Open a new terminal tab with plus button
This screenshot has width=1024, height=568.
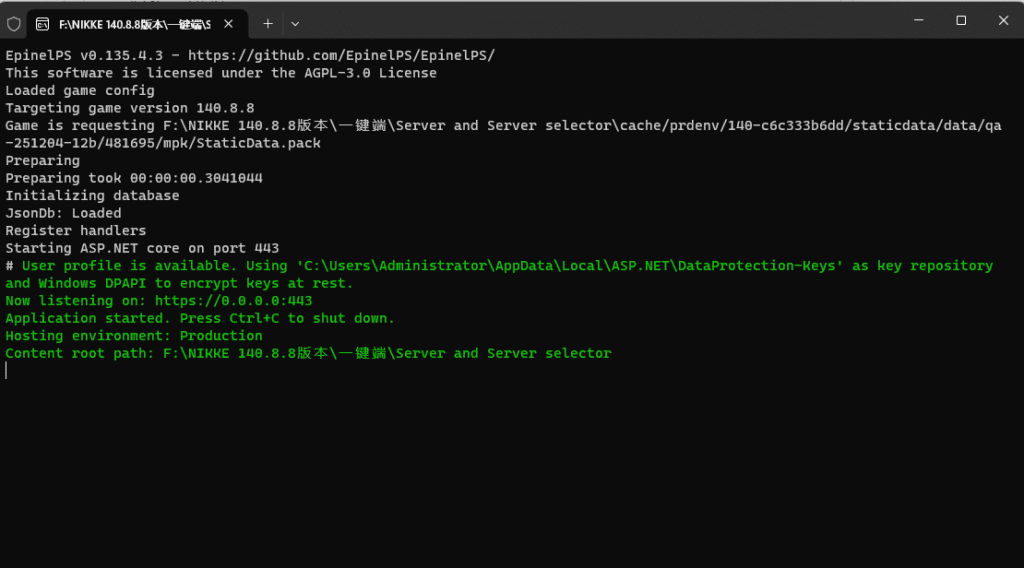[268, 23]
